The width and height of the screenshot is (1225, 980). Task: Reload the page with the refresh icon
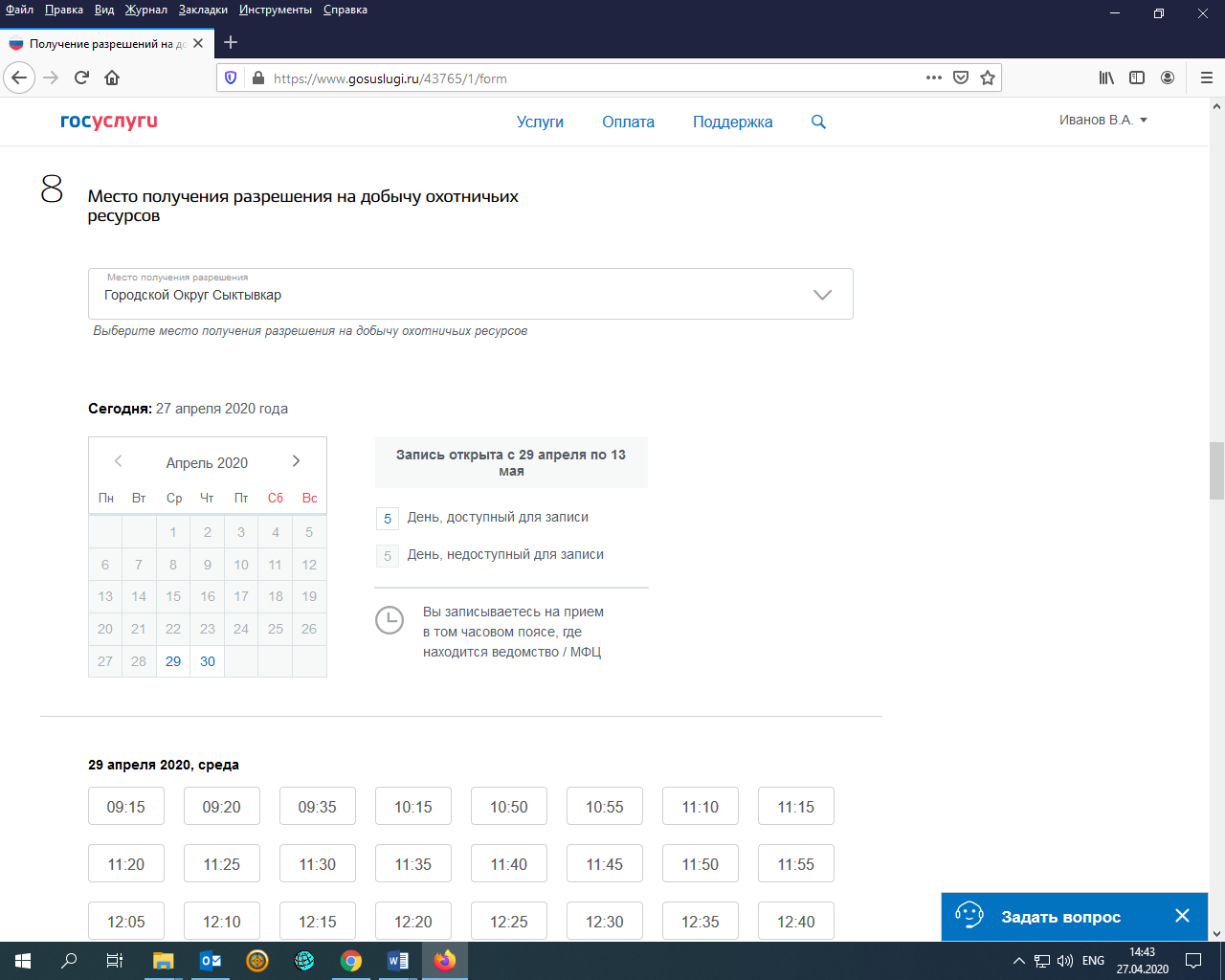click(x=81, y=78)
